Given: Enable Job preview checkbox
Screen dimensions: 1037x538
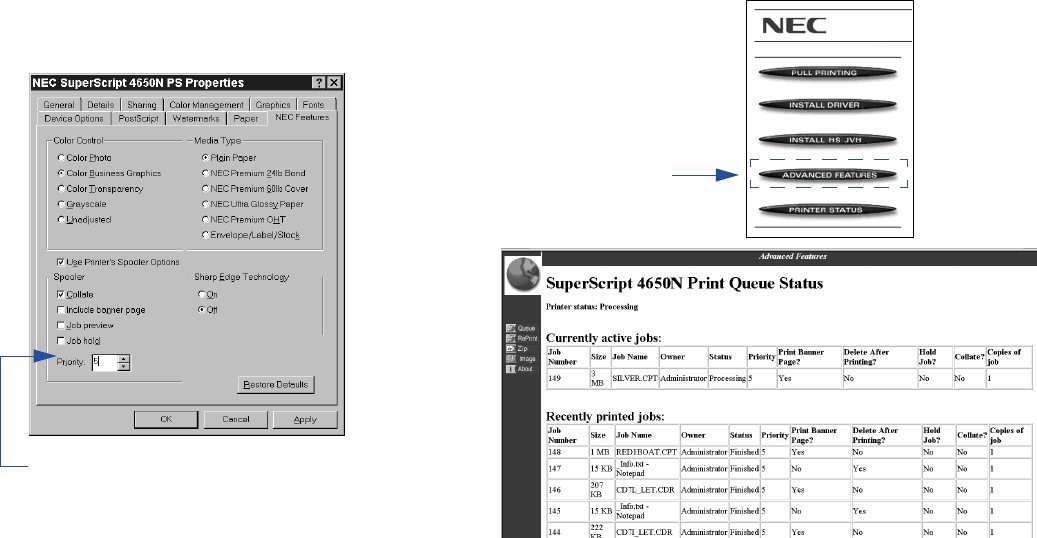Looking at the screenshot, I should (x=61, y=326).
